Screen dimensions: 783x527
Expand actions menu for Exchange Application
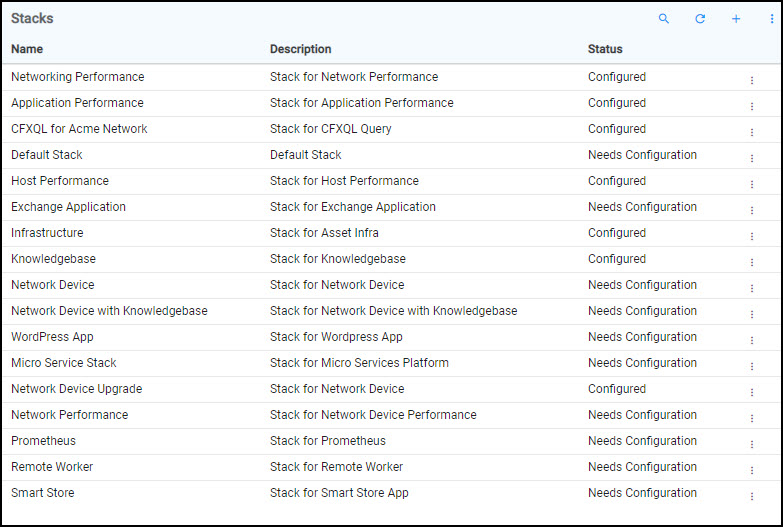[751, 210]
